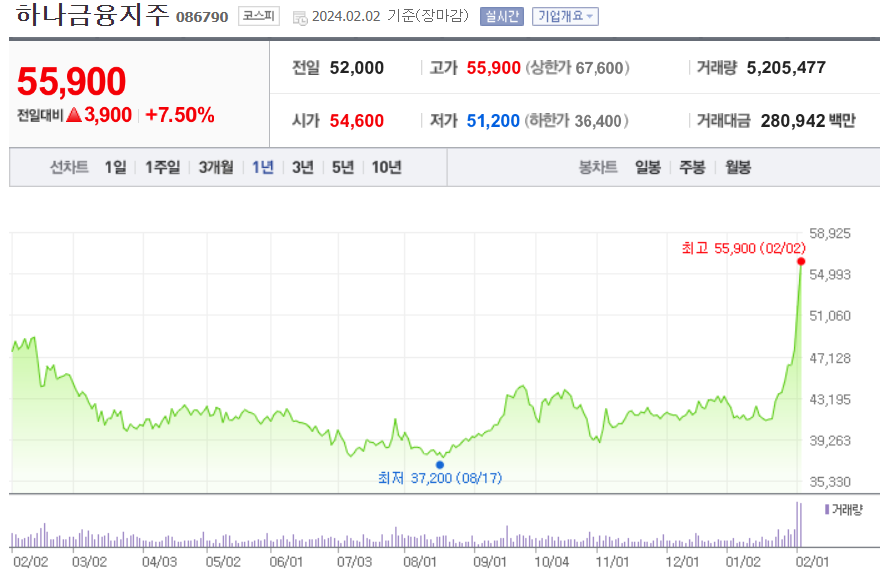
Task: Click the 거래대금 value 280,942 백만
Action: click(808, 121)
